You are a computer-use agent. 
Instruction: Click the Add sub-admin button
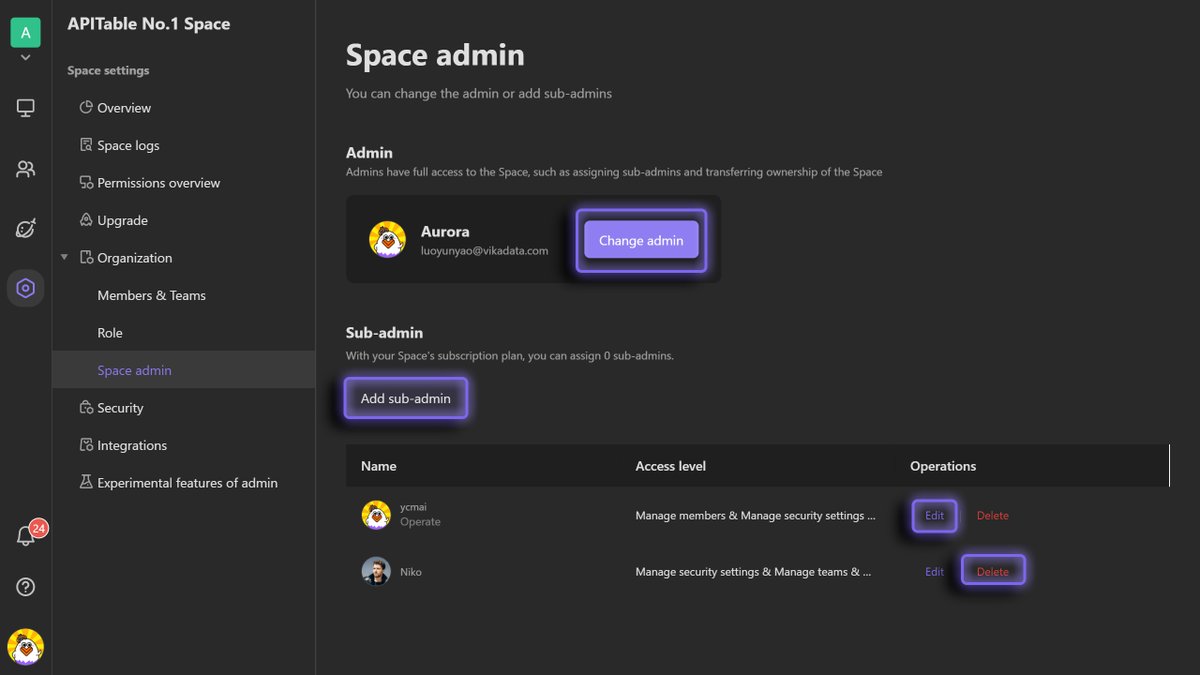(x=405, y=397)
